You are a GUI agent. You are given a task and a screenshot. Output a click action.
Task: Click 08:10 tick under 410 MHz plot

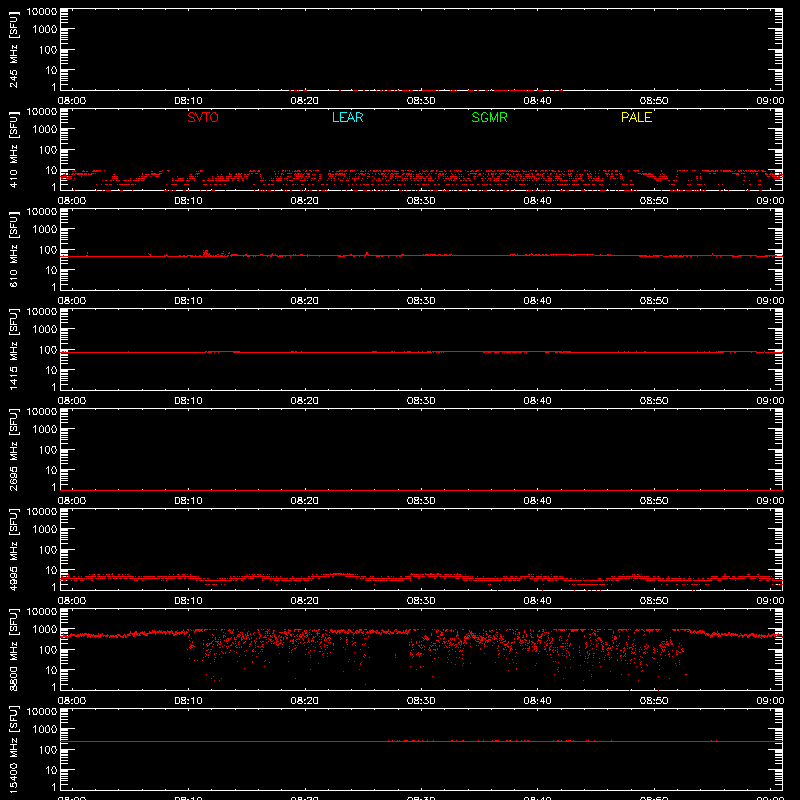click(x=188, y=201)
